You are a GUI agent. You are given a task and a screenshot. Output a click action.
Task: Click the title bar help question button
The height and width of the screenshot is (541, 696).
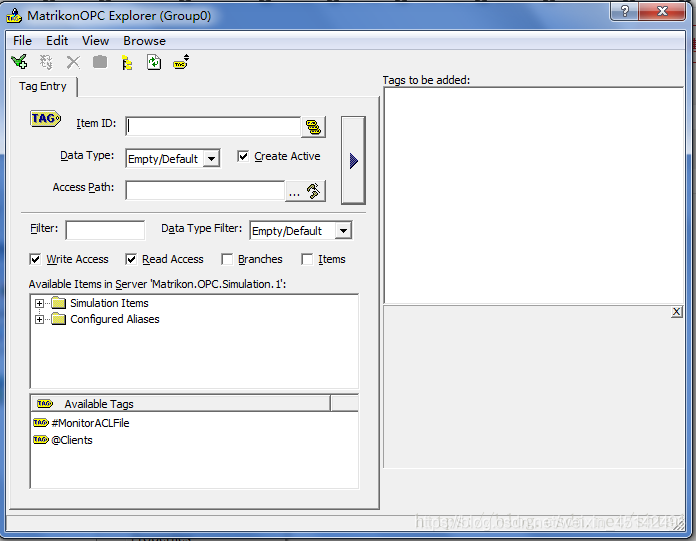625,11
